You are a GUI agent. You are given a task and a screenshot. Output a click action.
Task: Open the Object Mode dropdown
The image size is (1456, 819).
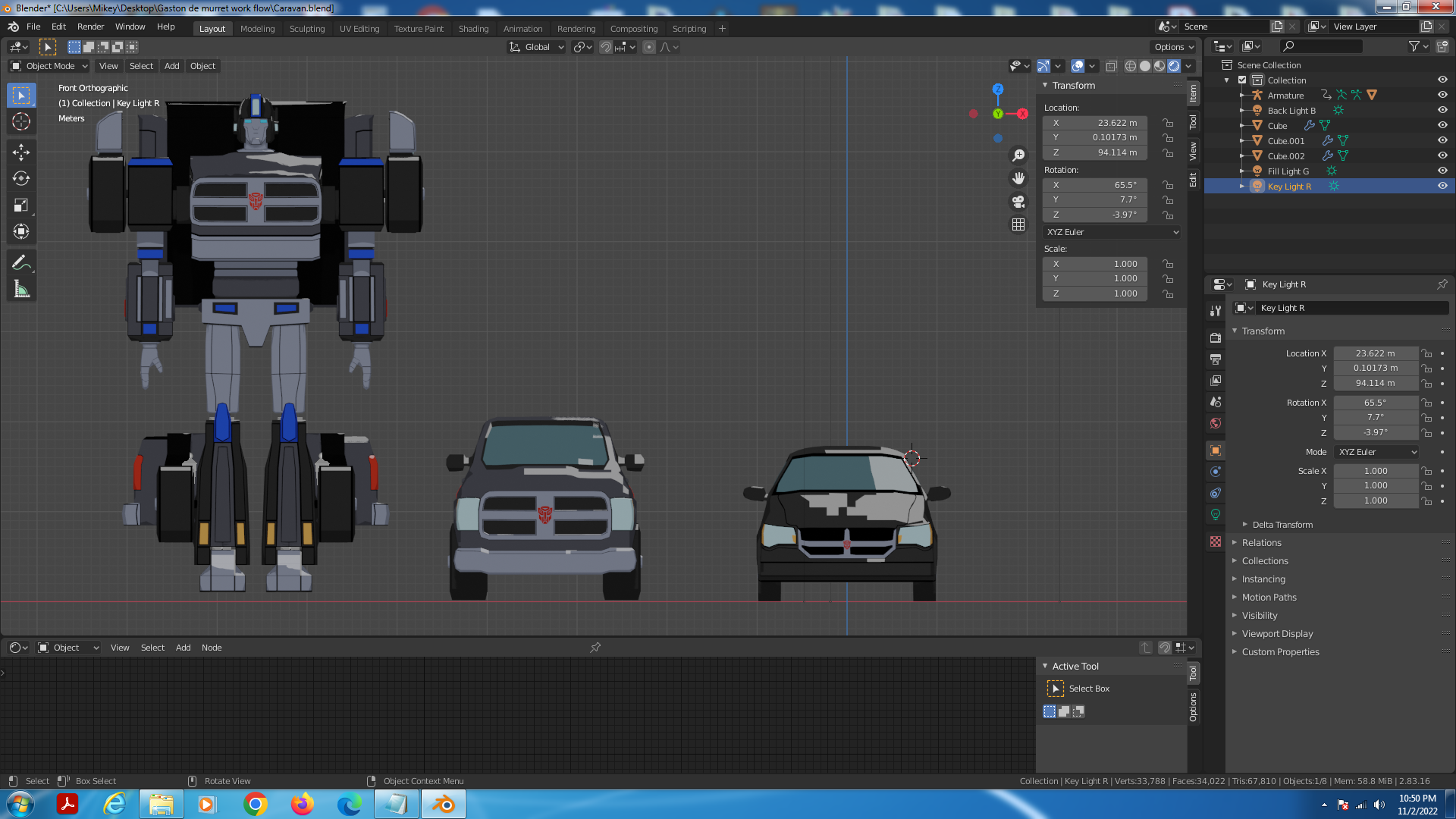[x=50, y=66]
